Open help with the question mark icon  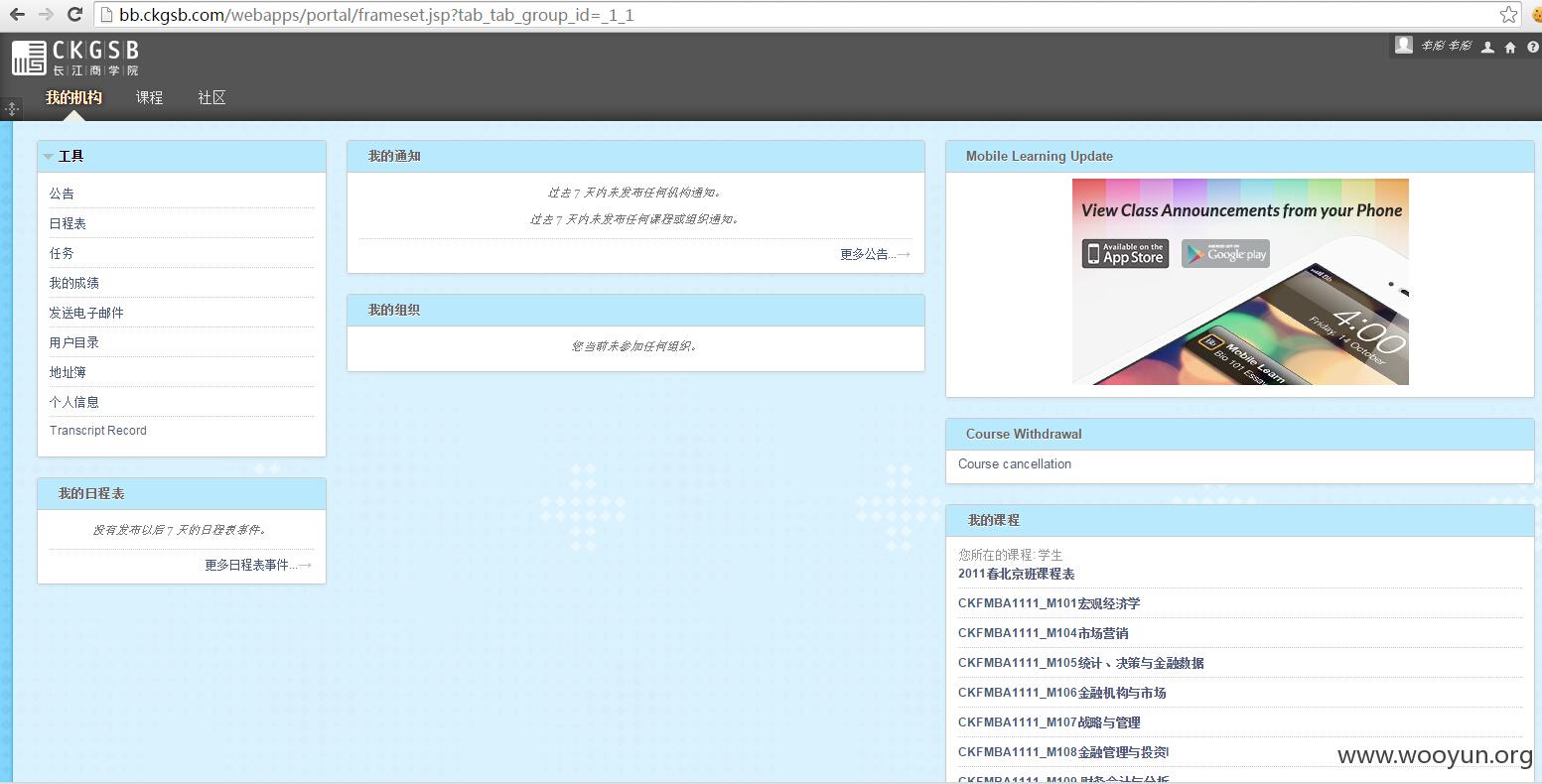coord(1533,47)
